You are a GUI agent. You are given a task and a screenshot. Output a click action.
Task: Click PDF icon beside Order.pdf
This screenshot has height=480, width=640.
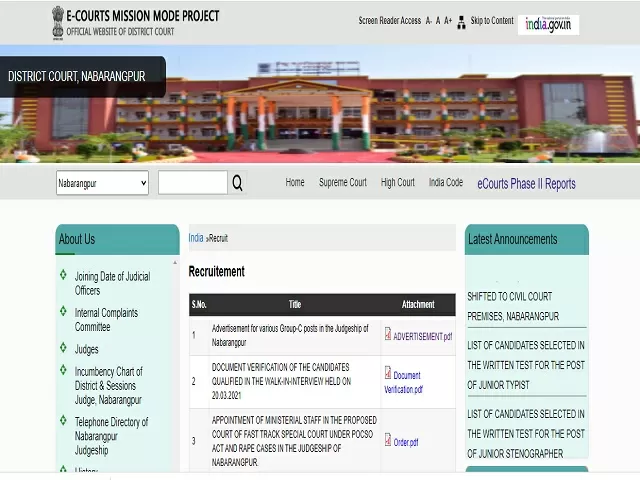click(388, 440)
